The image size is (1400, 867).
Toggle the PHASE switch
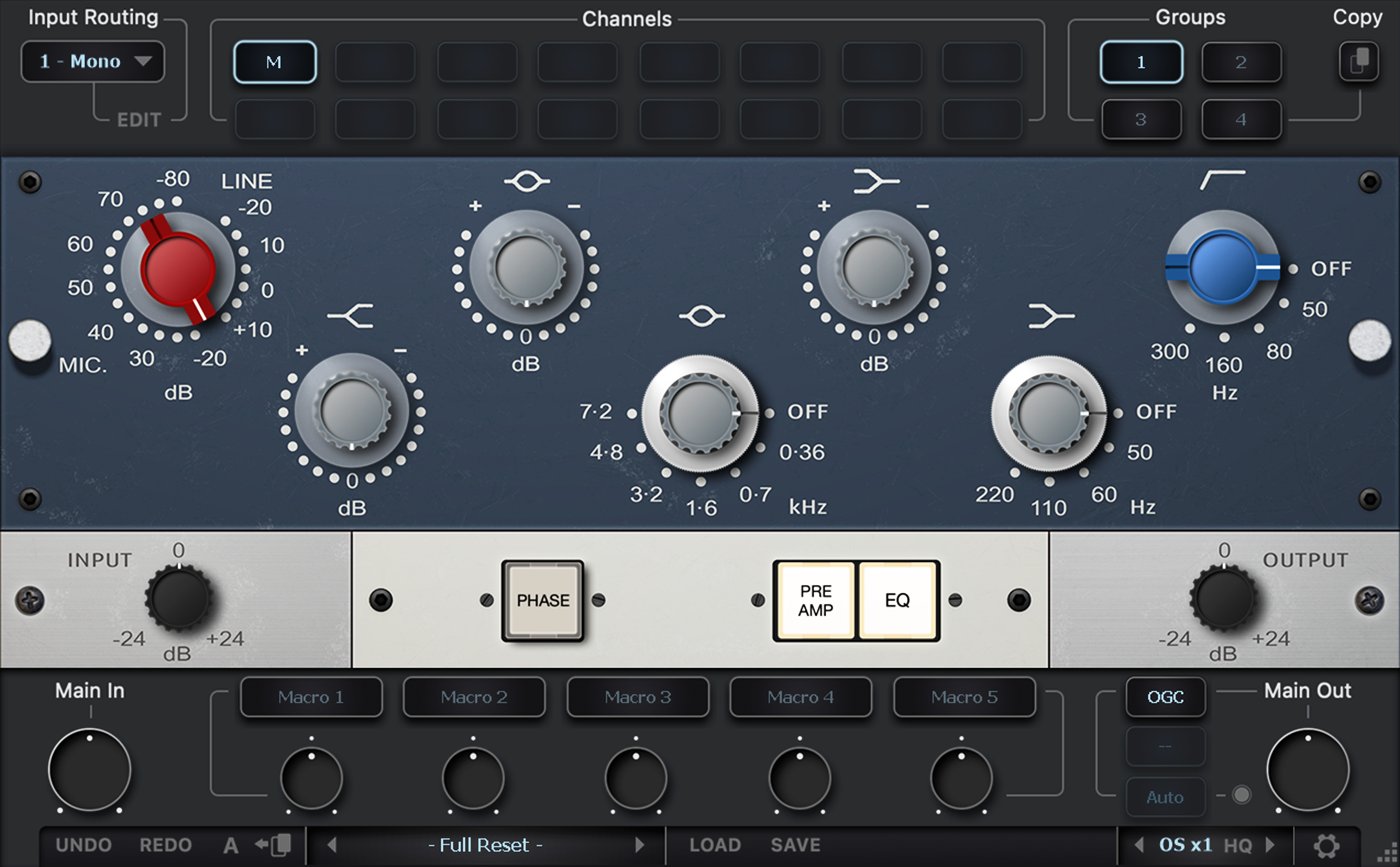pos(542,600)
